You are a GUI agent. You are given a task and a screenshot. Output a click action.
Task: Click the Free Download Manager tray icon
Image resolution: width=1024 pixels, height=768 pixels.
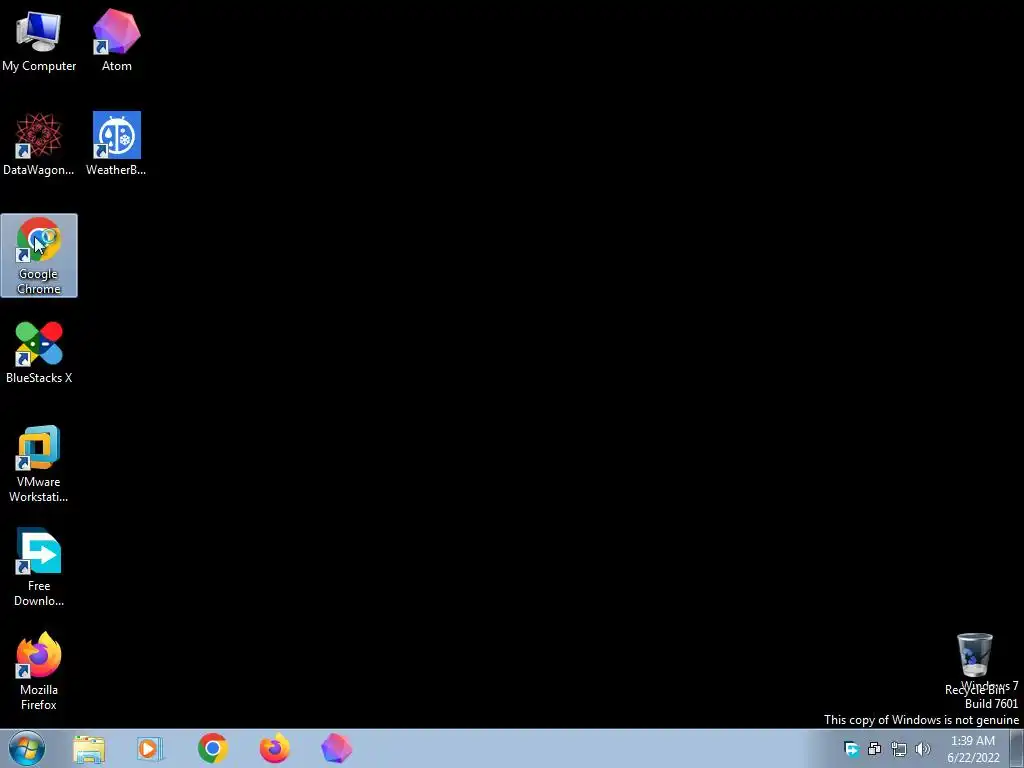851,748
